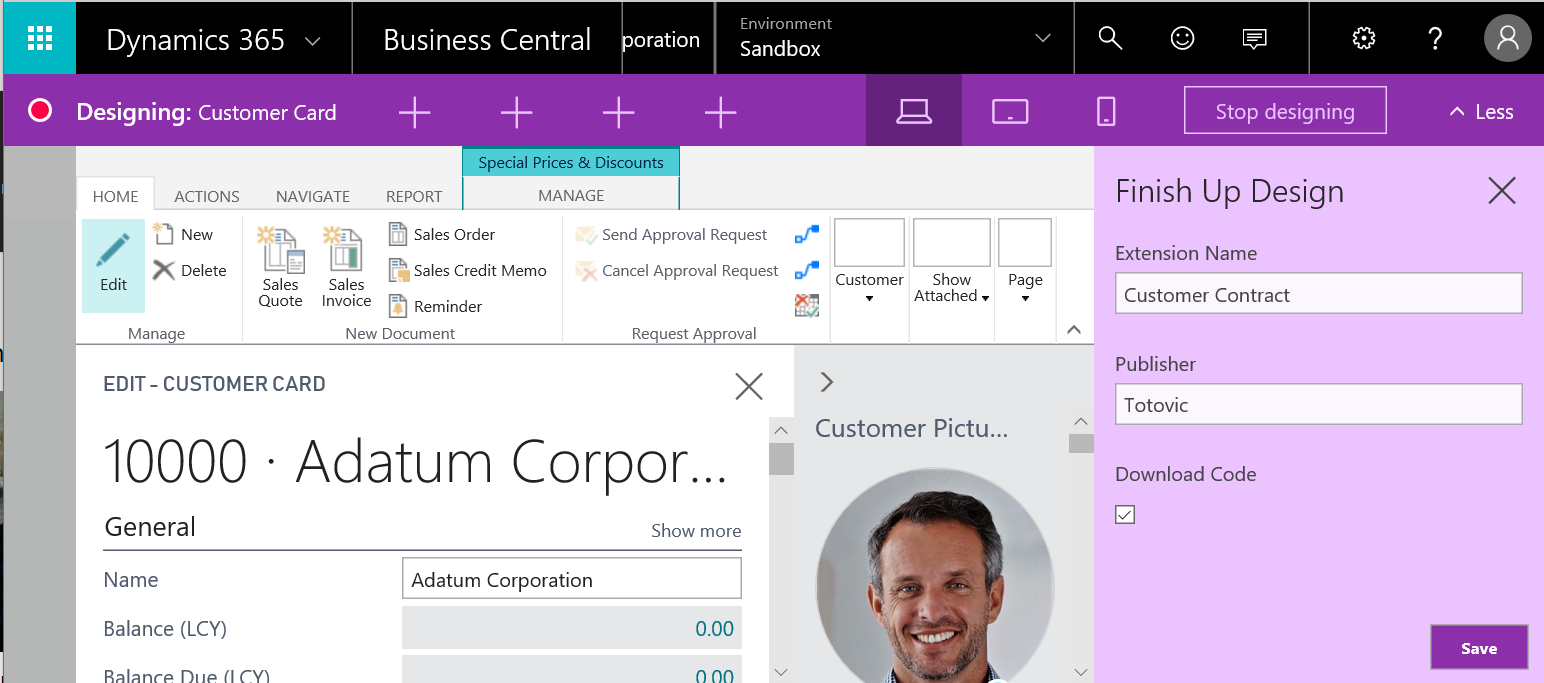Switch to phone preview mode
The width and height of the screenshot is (1544, 683).
[x=1105, y=111]
